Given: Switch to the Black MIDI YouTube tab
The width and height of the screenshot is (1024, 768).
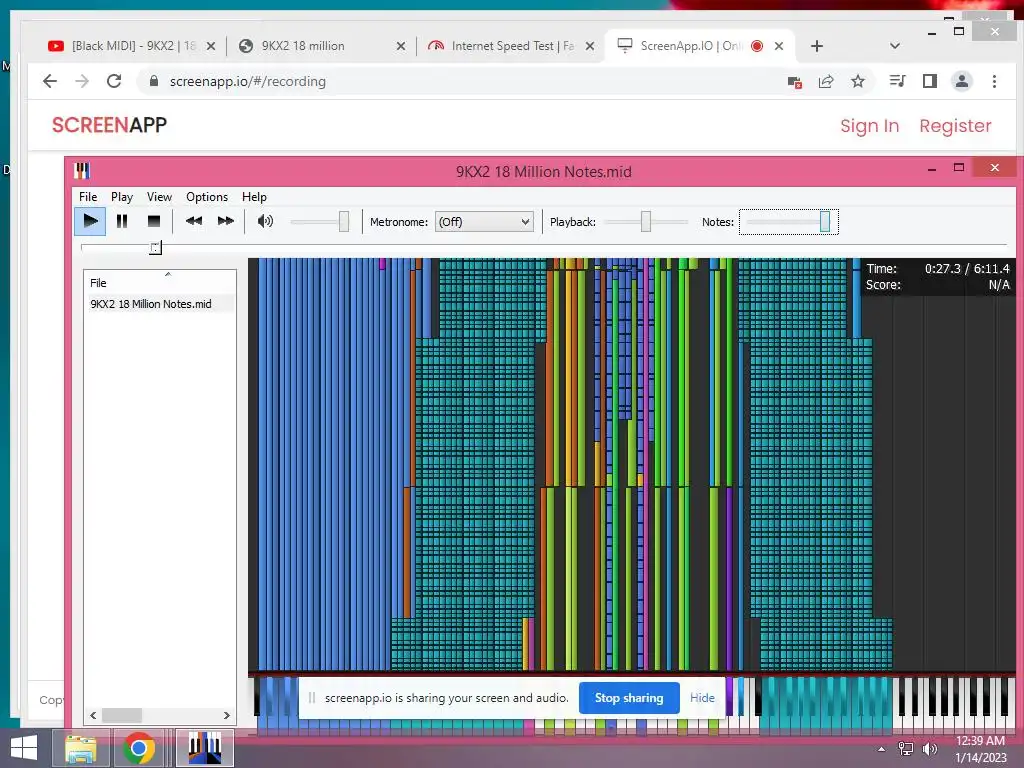Looking at the screenshot, I should 121,46.
